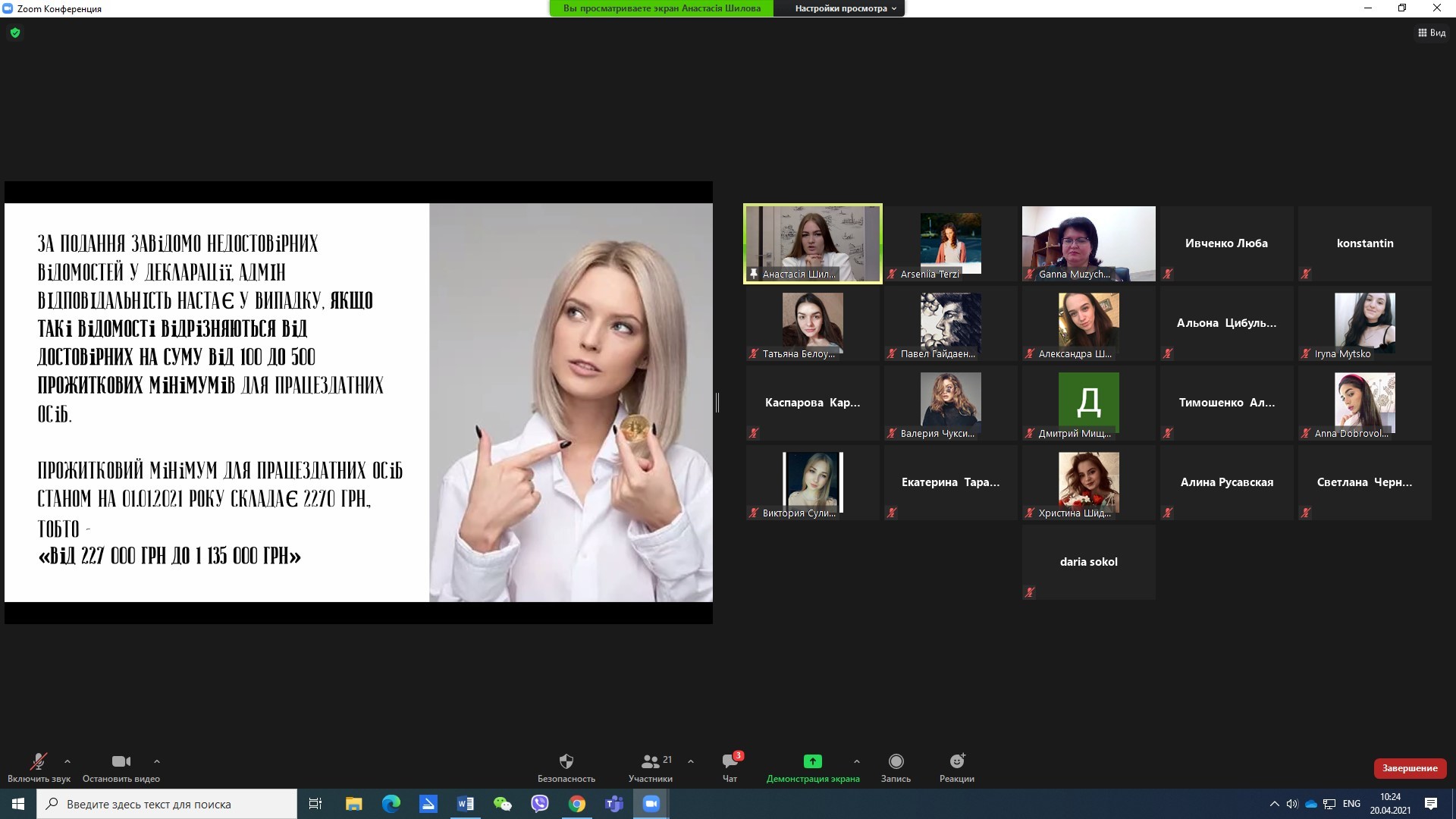This screenshot has width=1456, height=819.
Task: Stop video with Остановить видео
Action: pyautogui.click(x=121, y=761)
